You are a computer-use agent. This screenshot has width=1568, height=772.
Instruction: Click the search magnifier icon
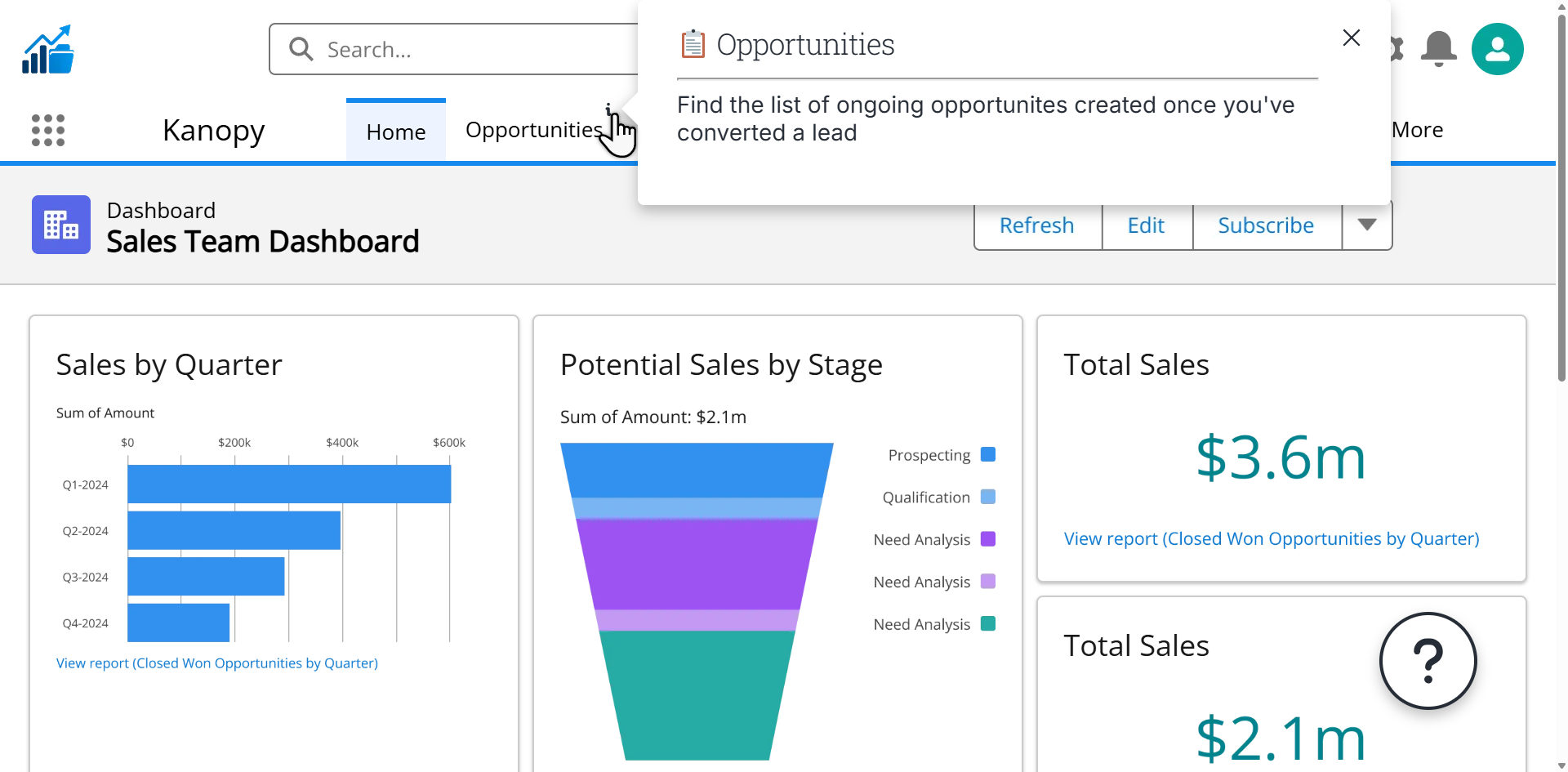[x=301, y=49]
